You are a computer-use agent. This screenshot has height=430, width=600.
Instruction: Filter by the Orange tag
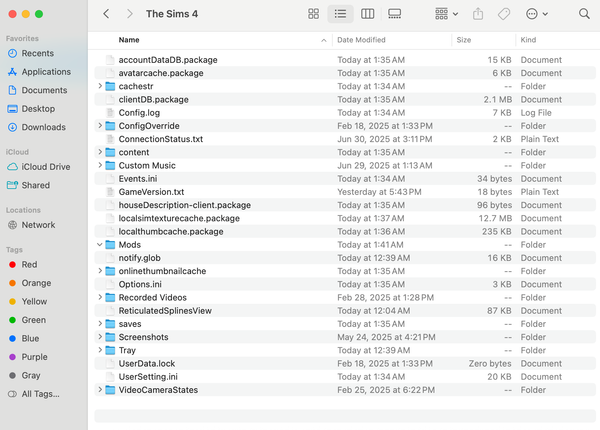click(x=36, y=283)
